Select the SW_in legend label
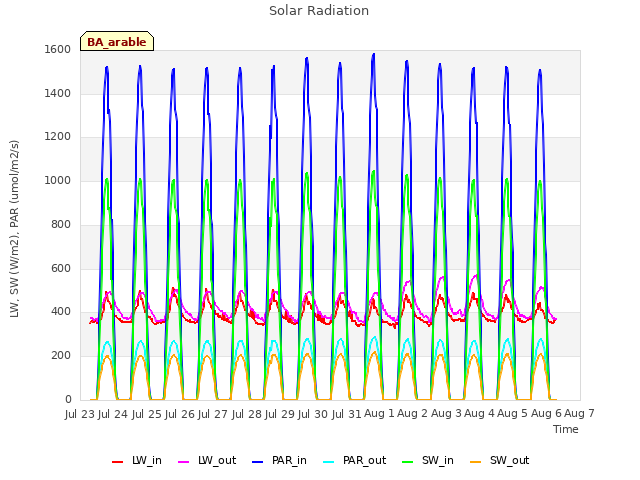Image resolution: width=640 pixels, height=480 pixels. [x=438, y=461]
